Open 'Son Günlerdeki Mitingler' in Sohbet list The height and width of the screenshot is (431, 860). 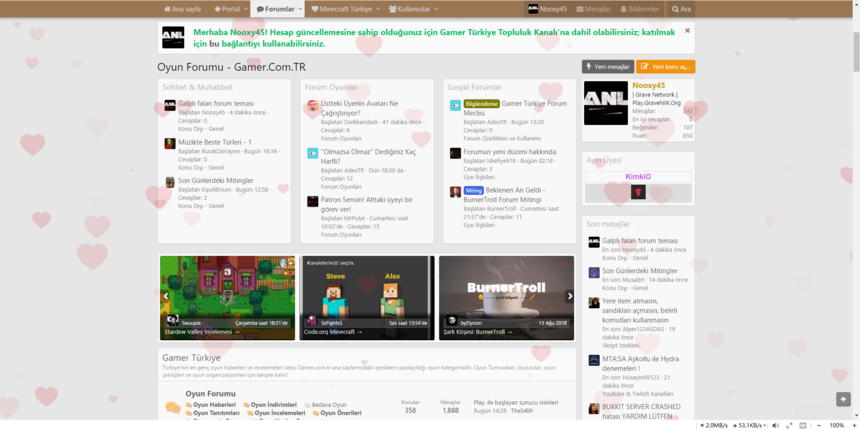tap(216, 180)
